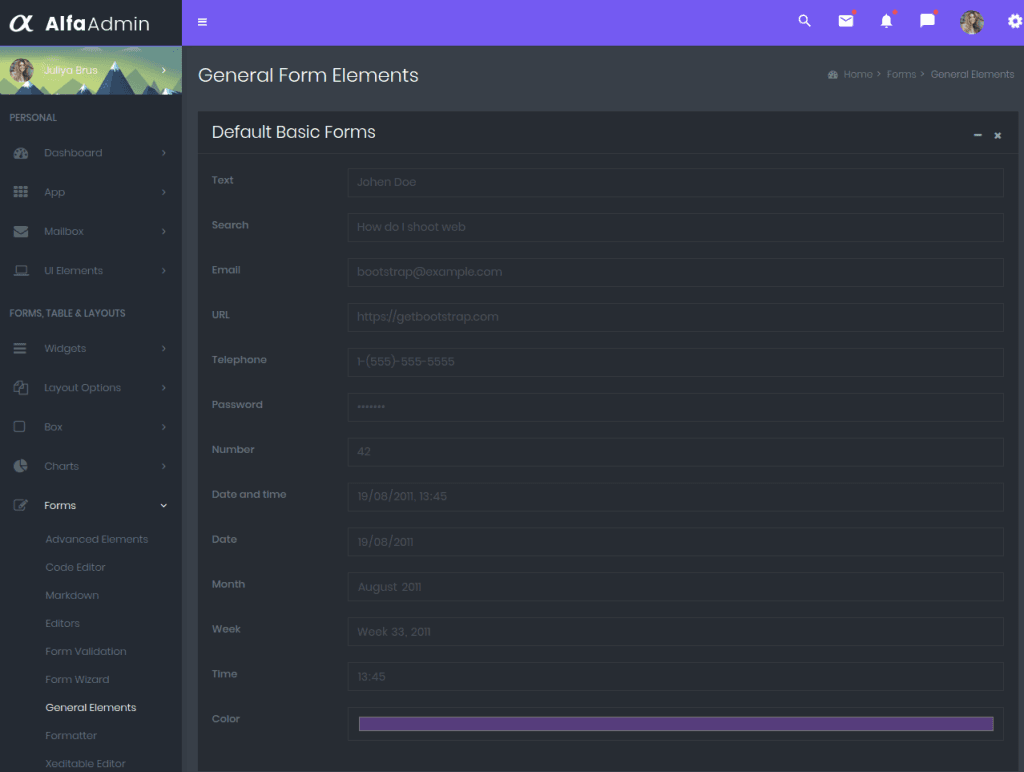Click the Forms breadcrumb link
1024x772 pixels.
point(901,75)
